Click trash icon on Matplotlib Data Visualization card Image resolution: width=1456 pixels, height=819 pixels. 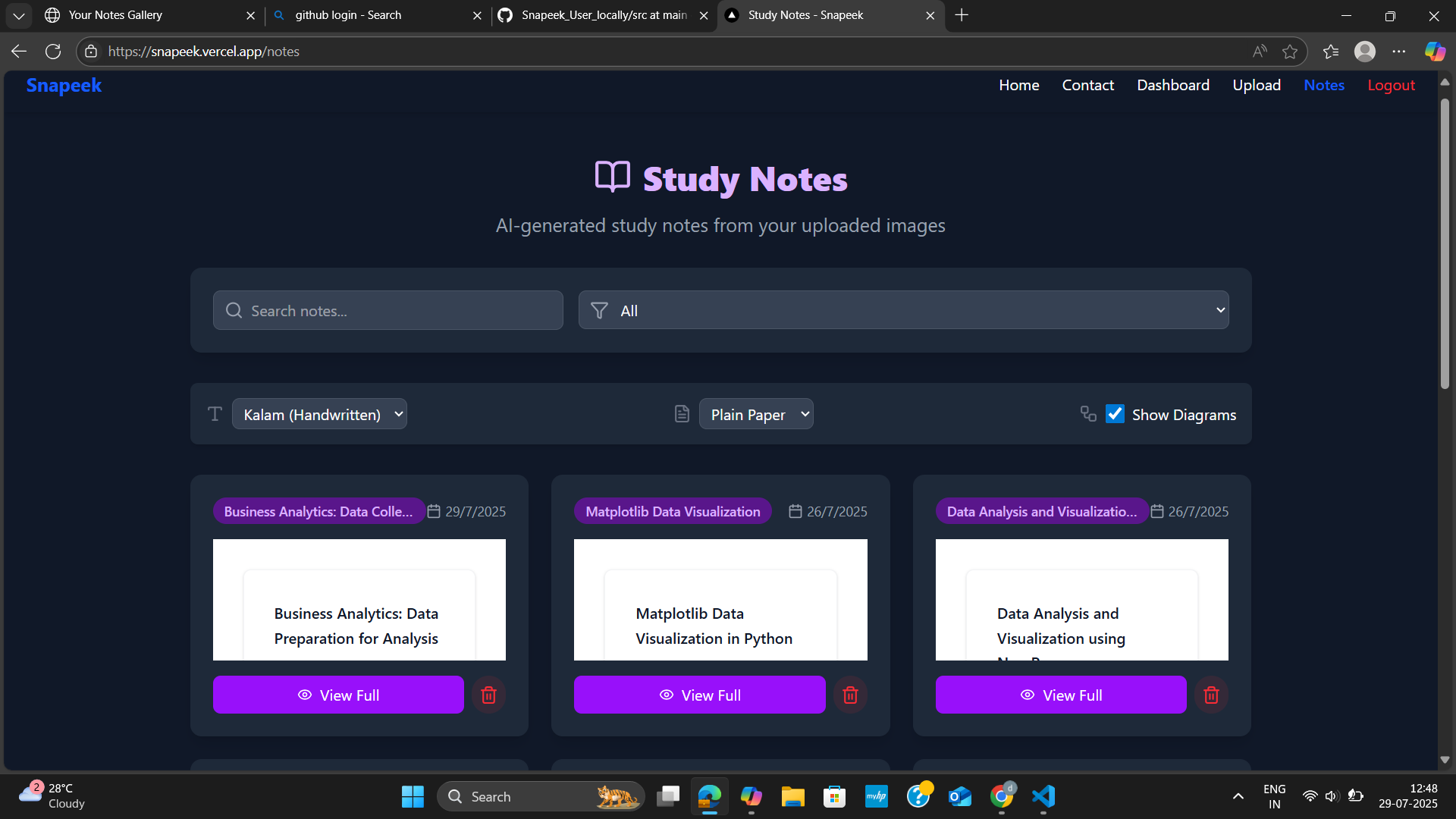click(x=850, y=695)
